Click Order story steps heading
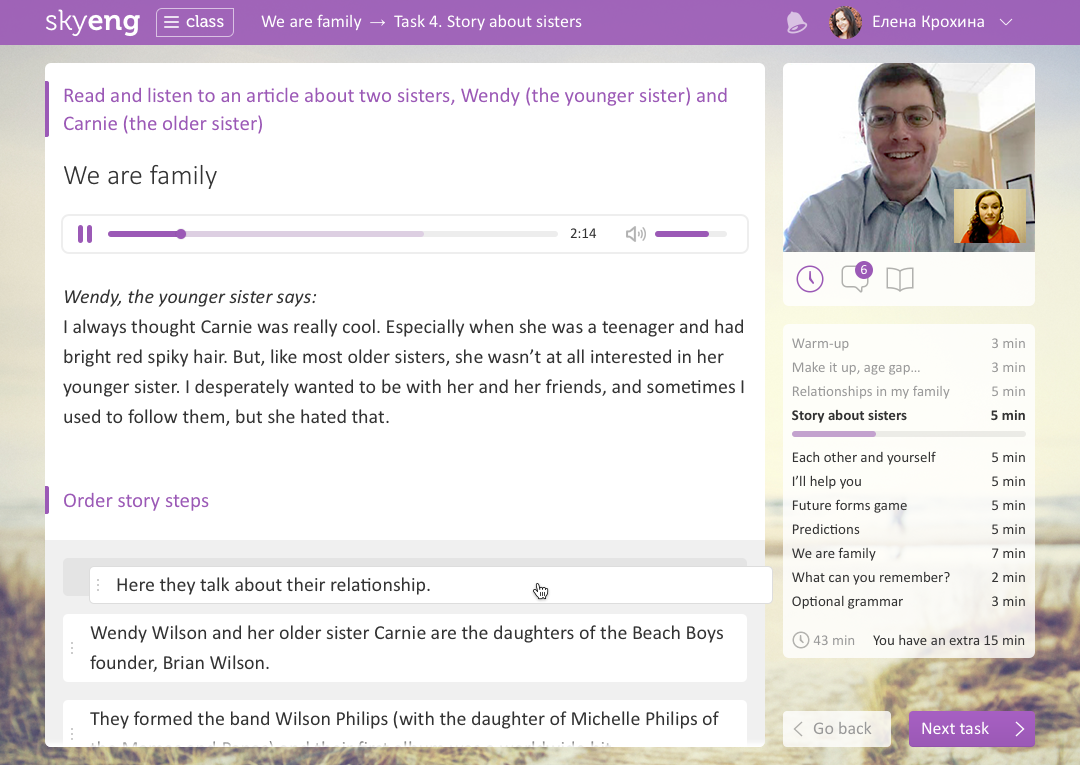The height and width of the screenshot is (765, 1080). tap(136, 501)
